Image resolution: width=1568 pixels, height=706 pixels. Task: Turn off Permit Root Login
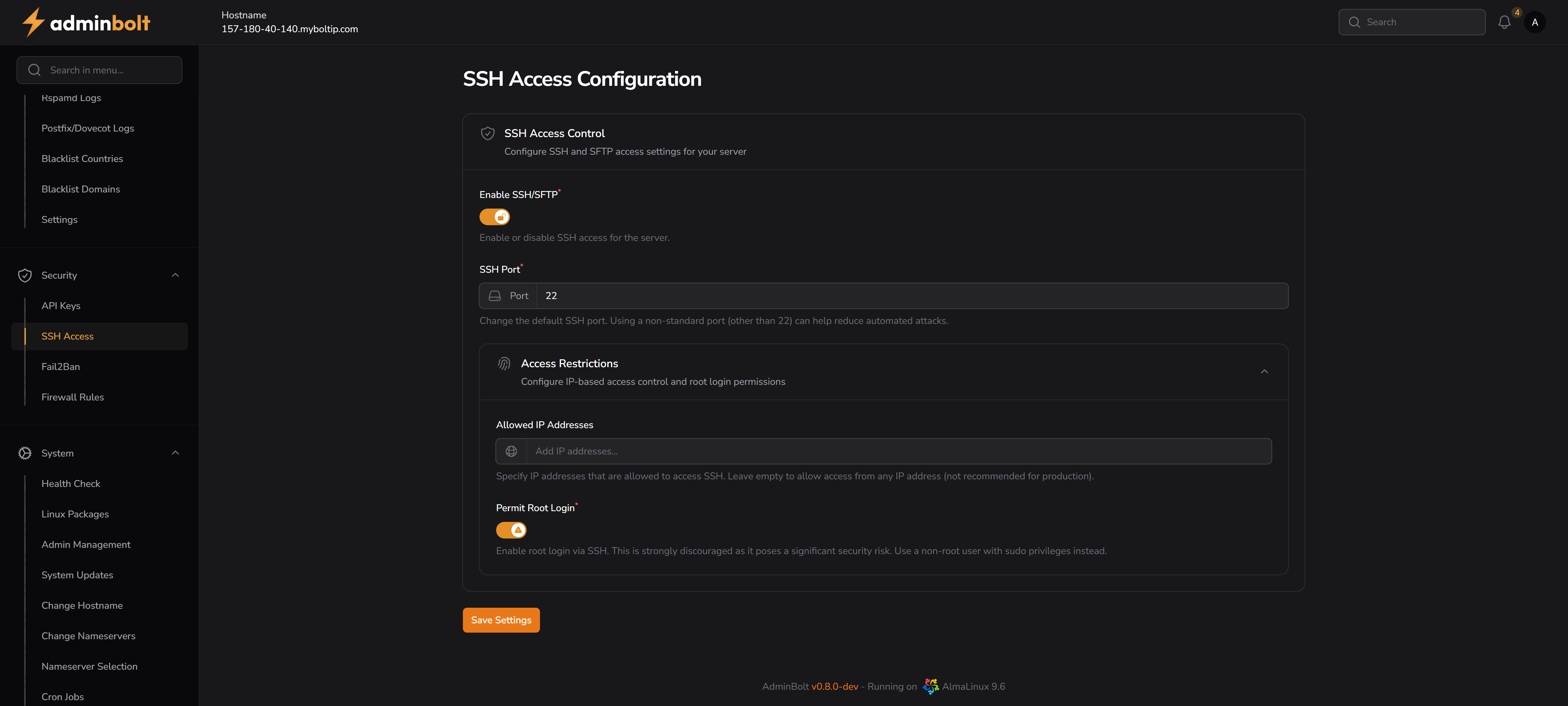tap(511, 529)
